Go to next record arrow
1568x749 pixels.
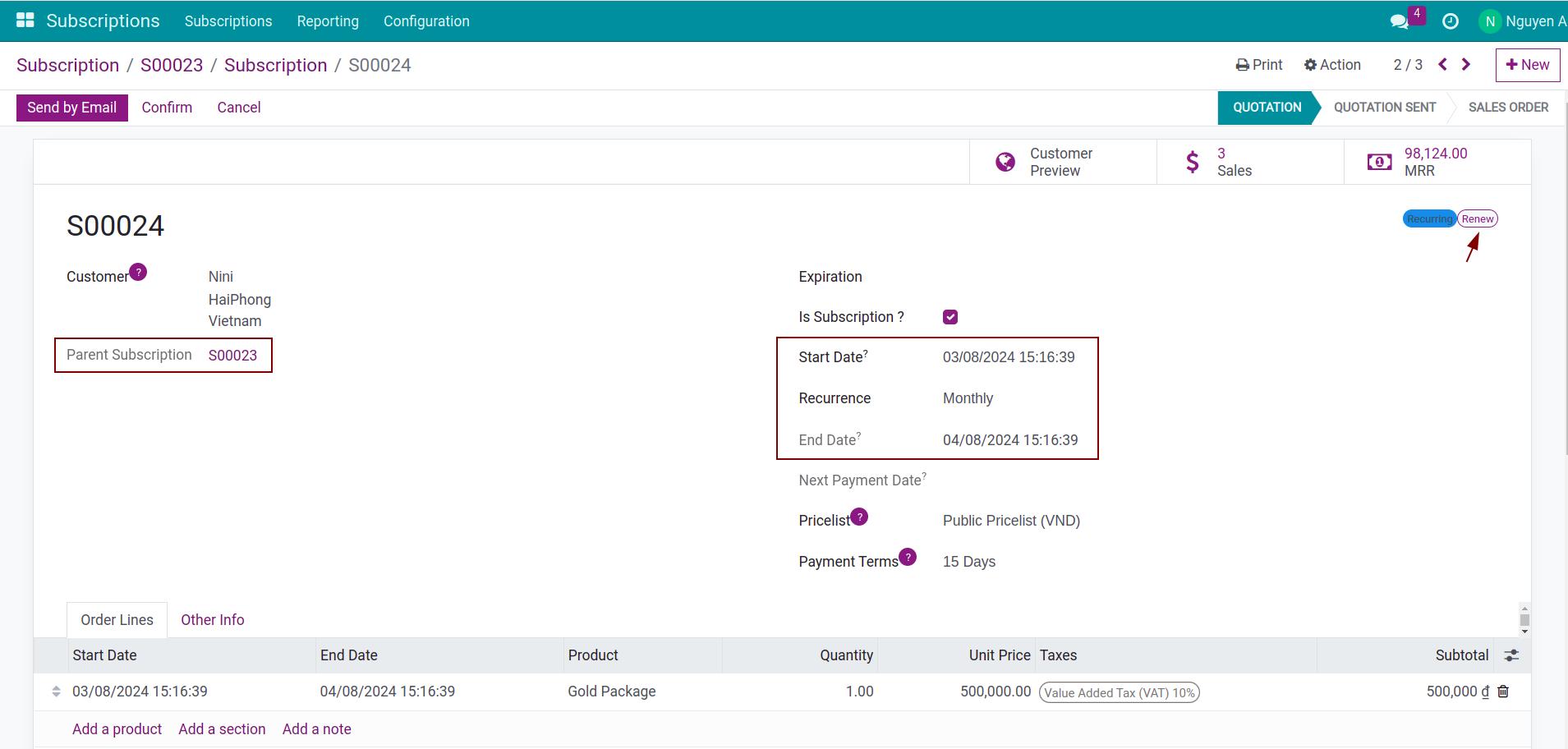[x=1466, y=64]
